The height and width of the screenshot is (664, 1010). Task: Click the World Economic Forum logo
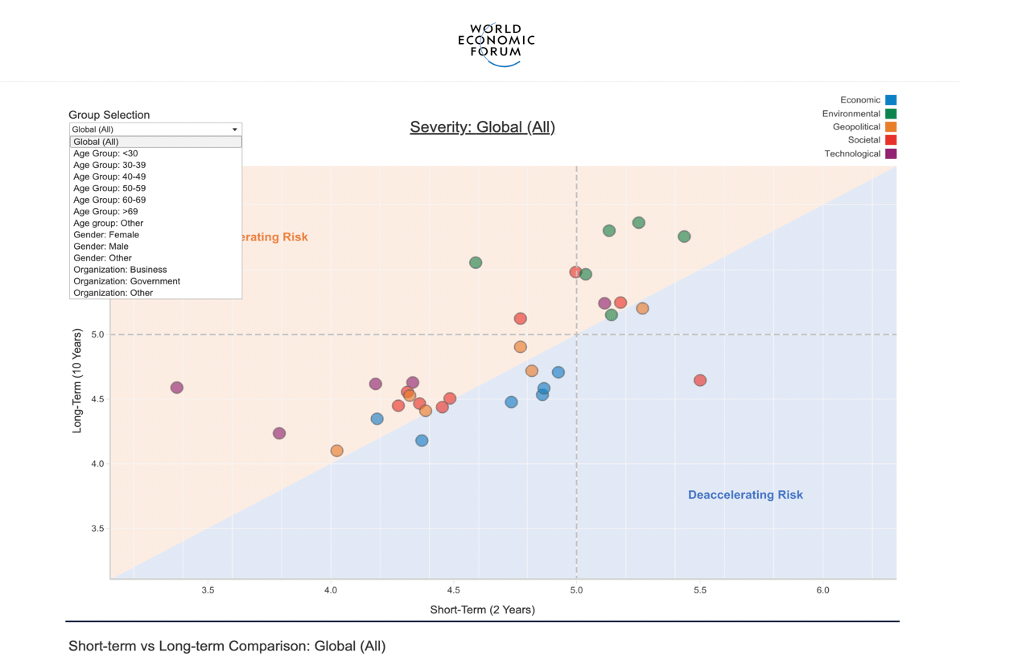[x=496, y=45]
